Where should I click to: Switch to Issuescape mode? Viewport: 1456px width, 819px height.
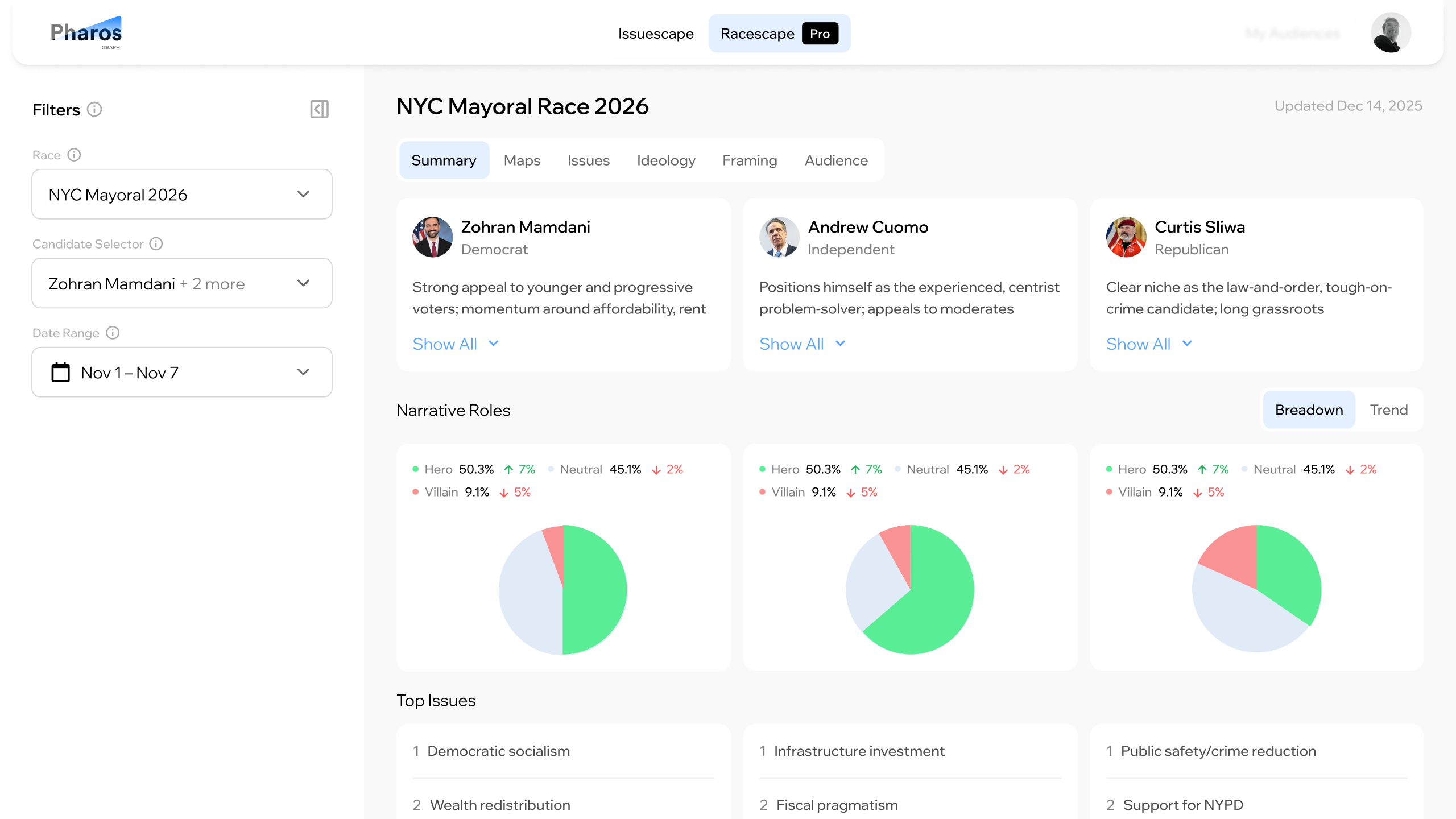click(x=656, y=34)
